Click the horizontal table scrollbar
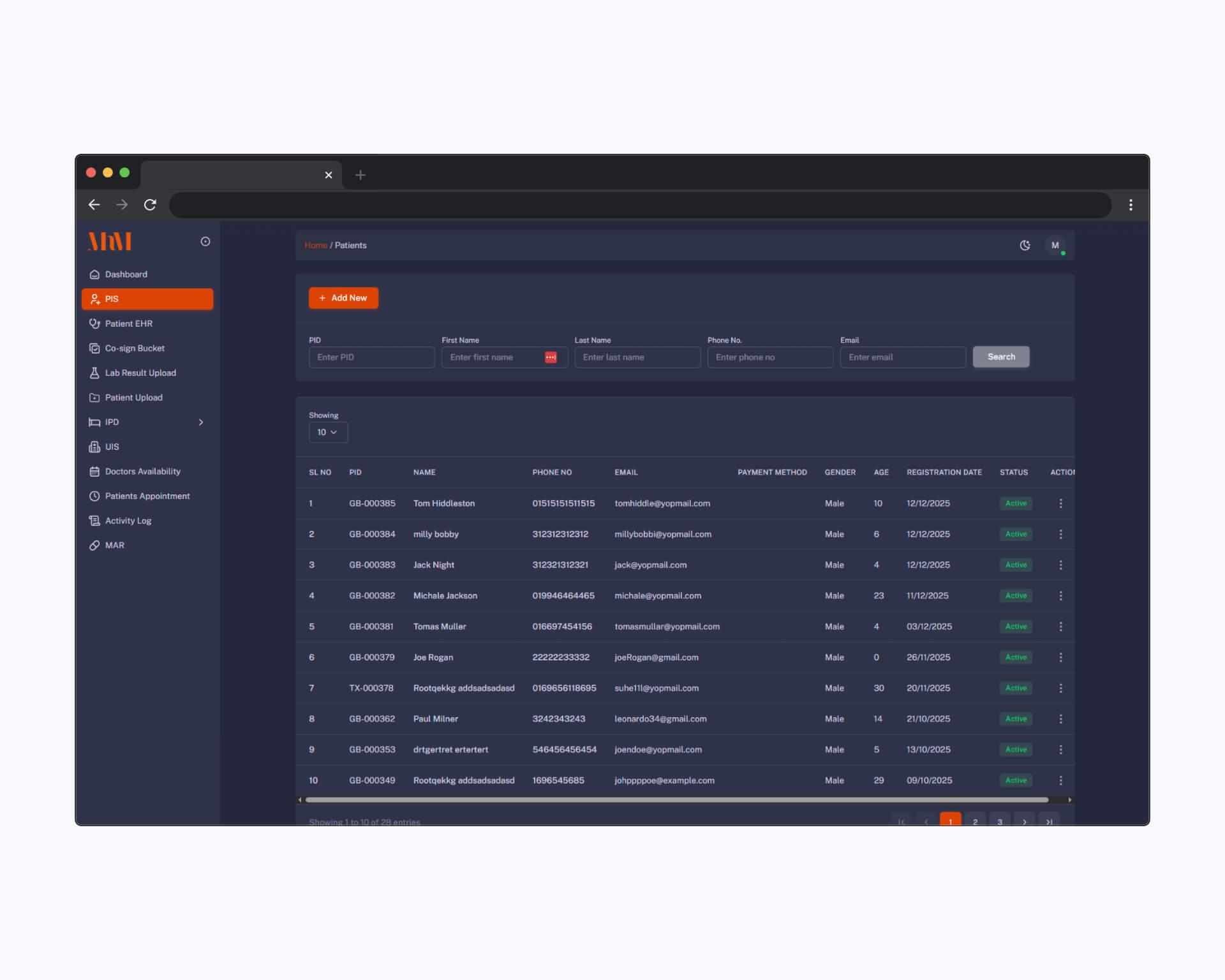The width and height of the screenshot is (1225, 980). (676, 799)
